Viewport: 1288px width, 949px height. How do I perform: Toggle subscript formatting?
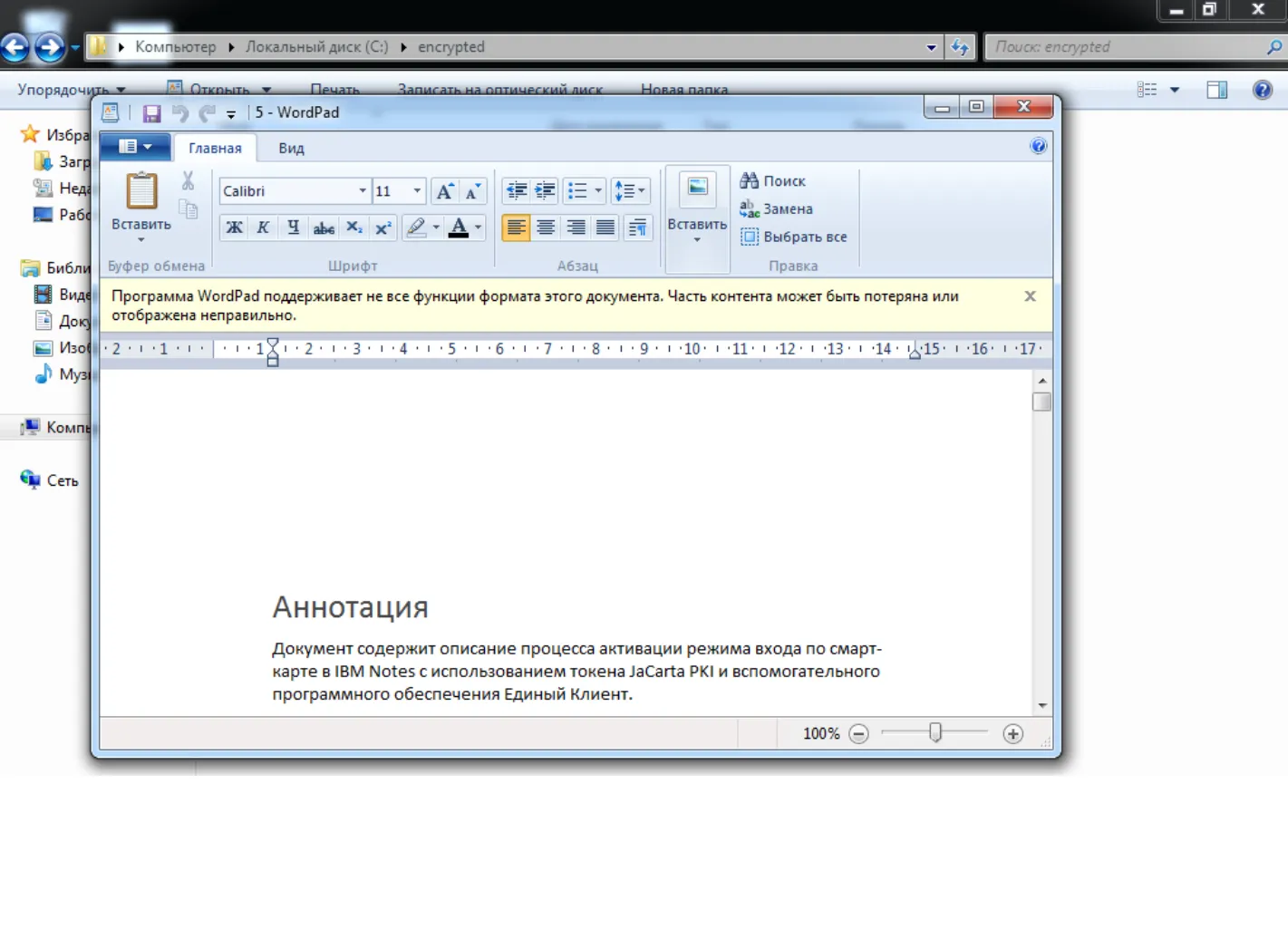354,228
